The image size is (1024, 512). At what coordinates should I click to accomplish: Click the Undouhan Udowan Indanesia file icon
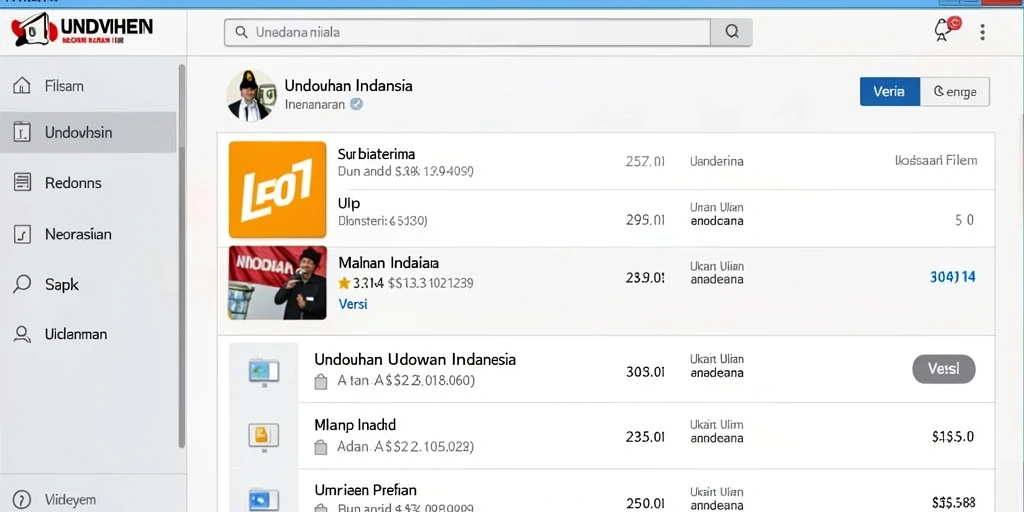click(x=264, y=372)
